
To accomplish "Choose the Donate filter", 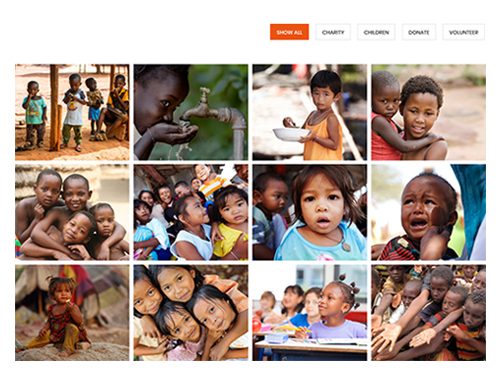I will 419,32.
